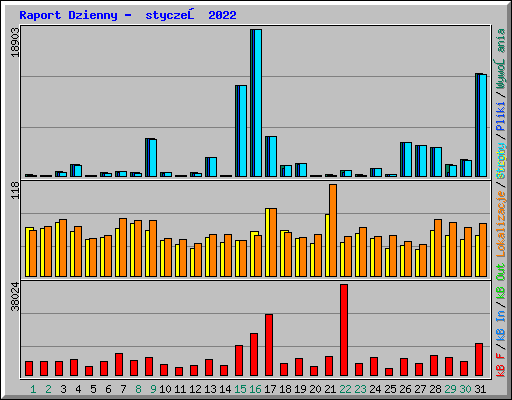Select the red kB bar for day 16
This screenshot has width=512, height=400.
254,354
